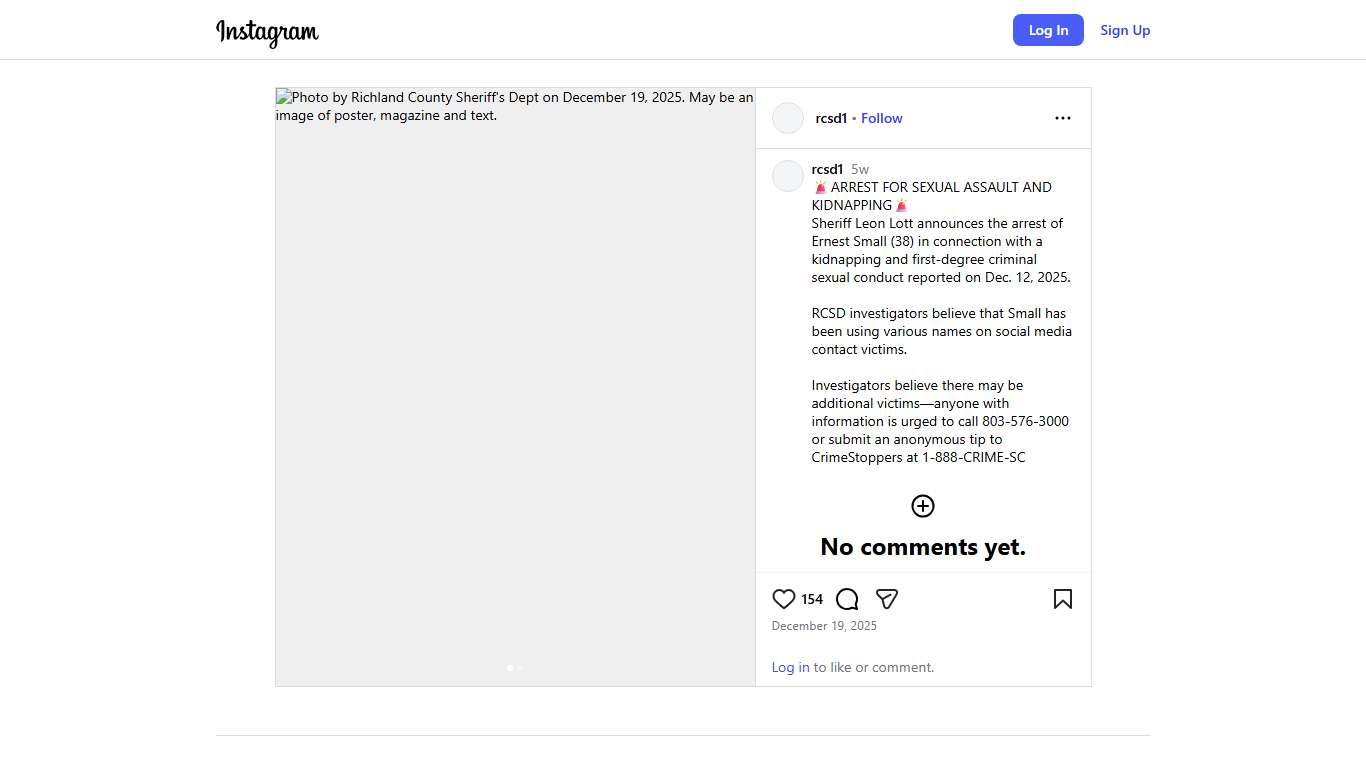Follow the rcsd1 account

881,118
